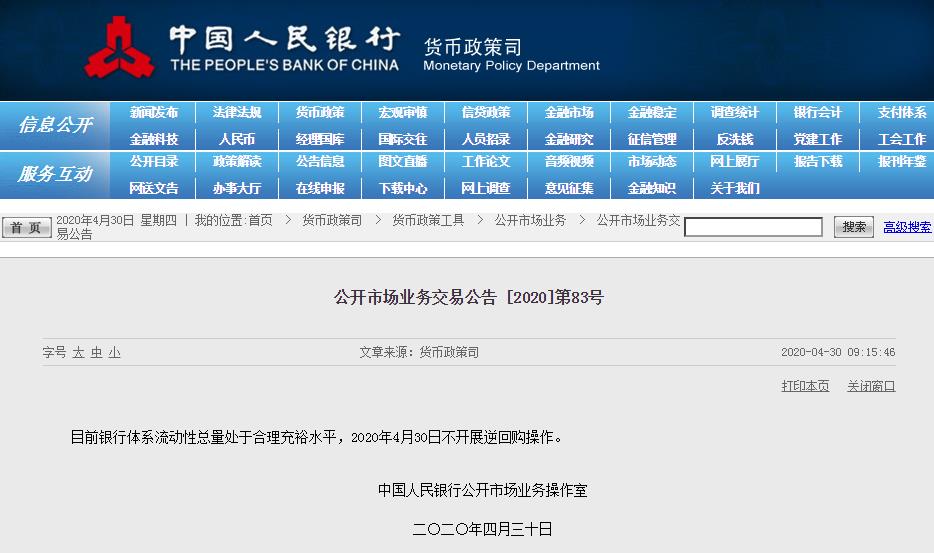Click the People's Bank of China logo
The image size is (934, 553).
[x=120, y=47]
